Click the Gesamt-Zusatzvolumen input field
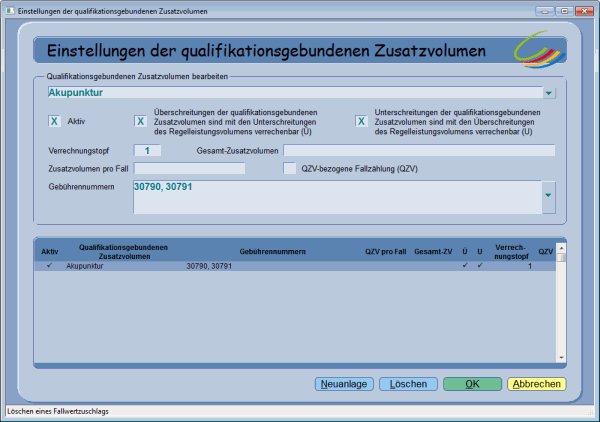Viewport: 600px width, 422px height. click(419, 150)
